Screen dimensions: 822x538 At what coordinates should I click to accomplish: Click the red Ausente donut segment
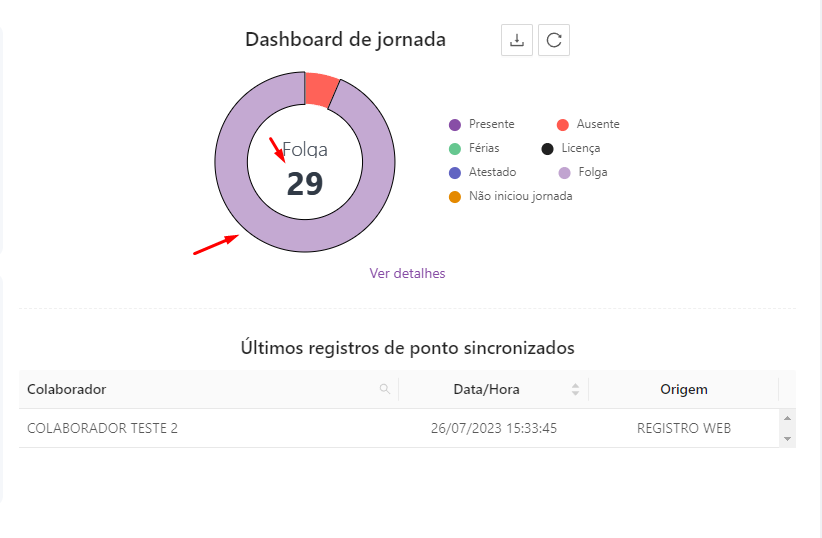(321, 89)
